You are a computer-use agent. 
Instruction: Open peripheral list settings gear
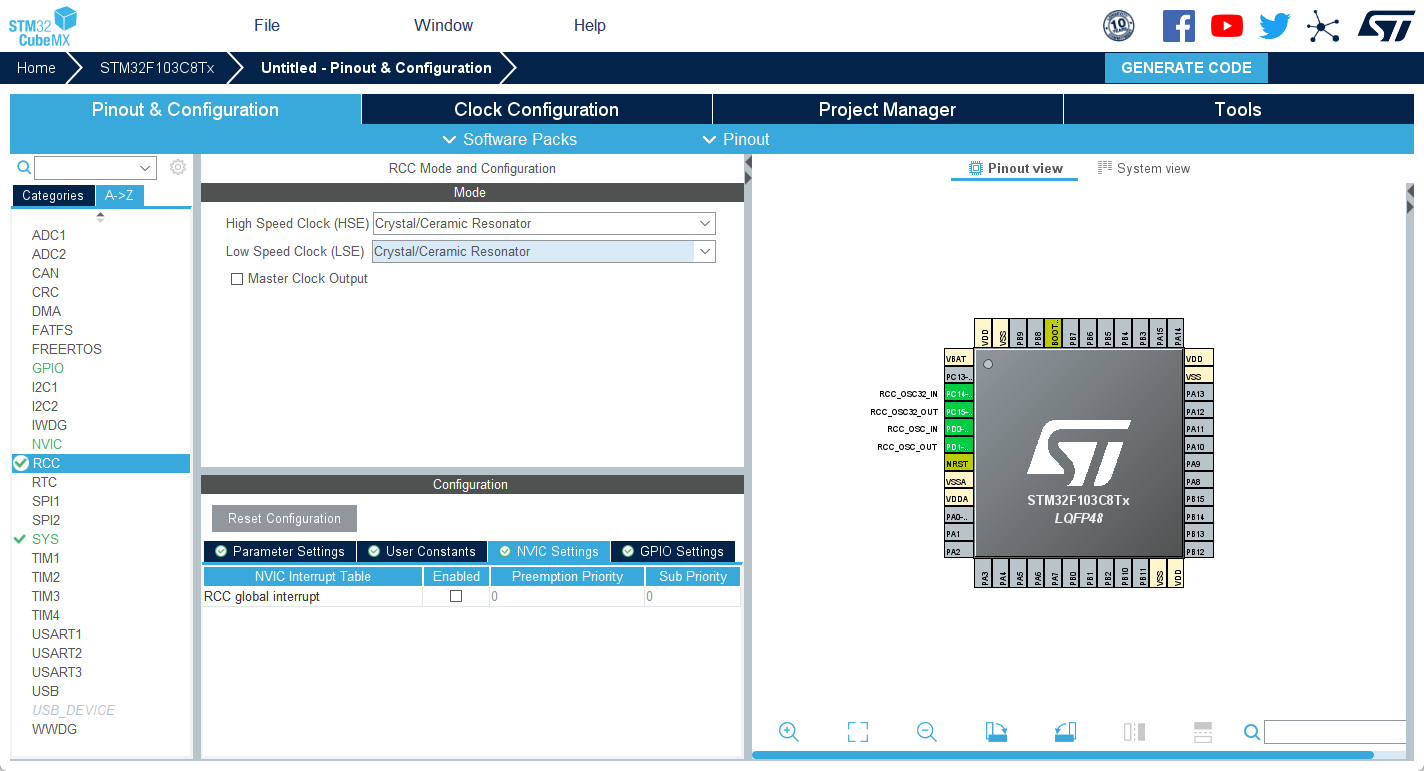coord(178,167)
